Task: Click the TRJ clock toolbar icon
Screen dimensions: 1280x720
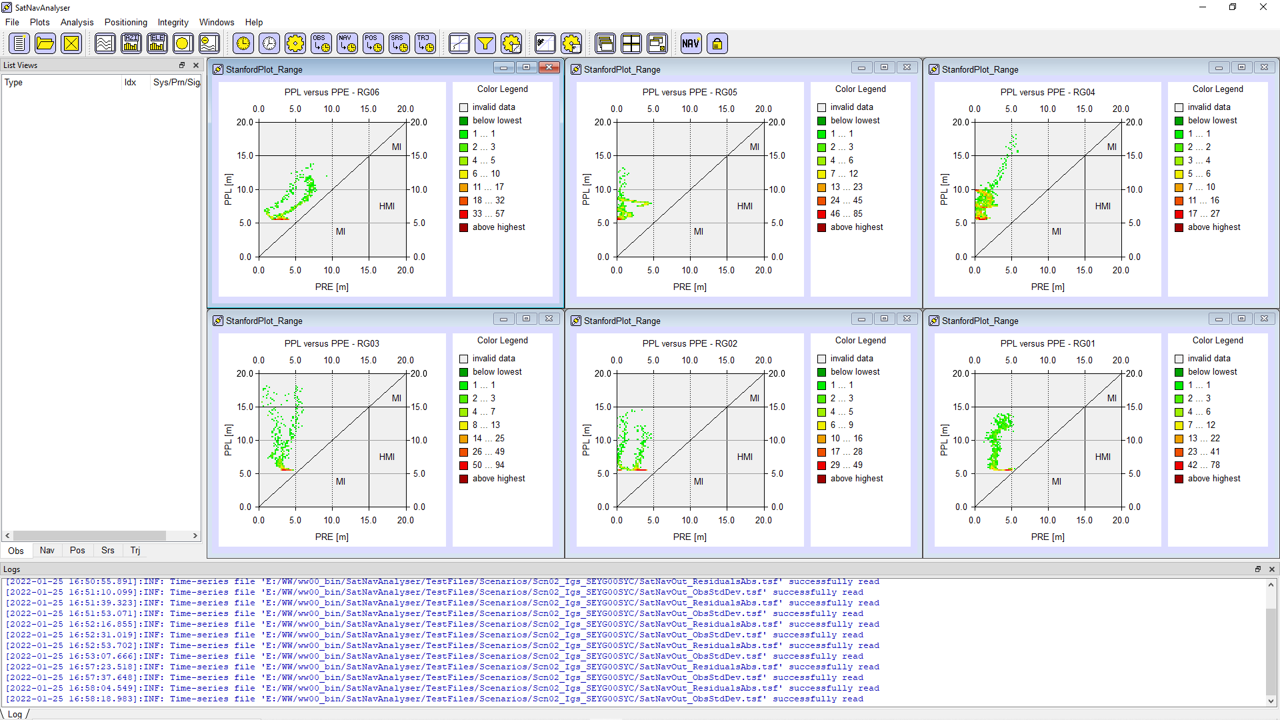Action: tap(425, 43)
